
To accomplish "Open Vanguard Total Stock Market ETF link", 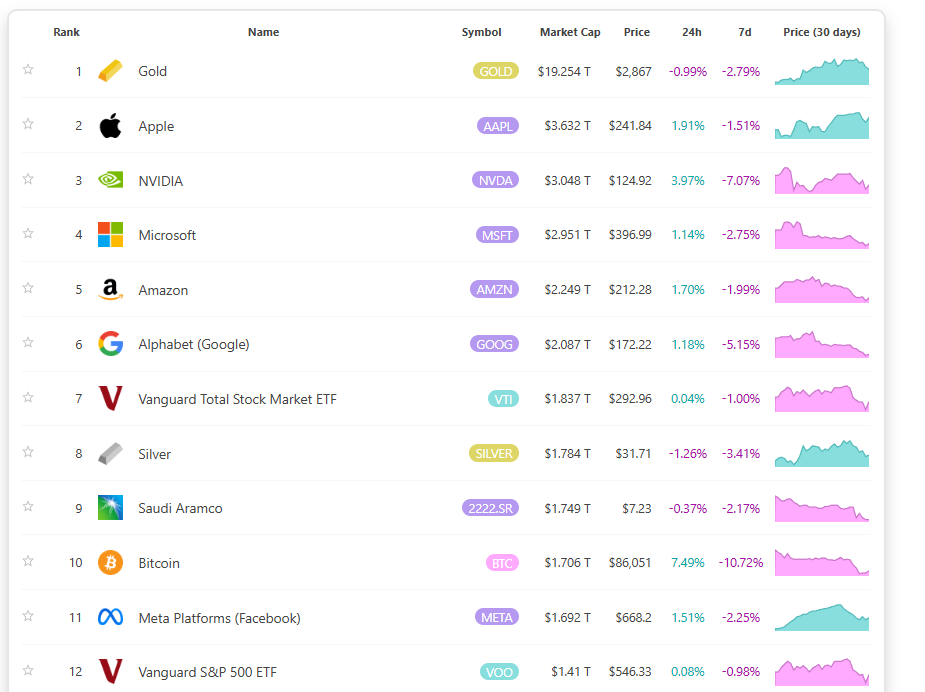I will coord(237,399).
